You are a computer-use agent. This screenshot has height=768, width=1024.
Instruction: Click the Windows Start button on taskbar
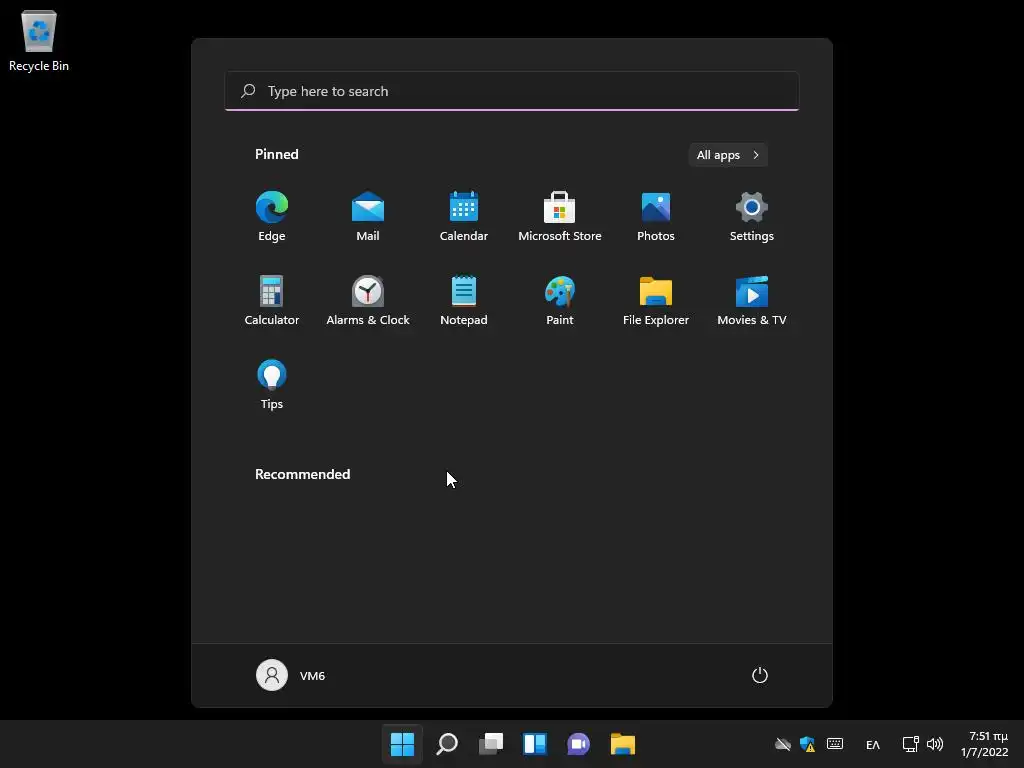coord(402,744)
